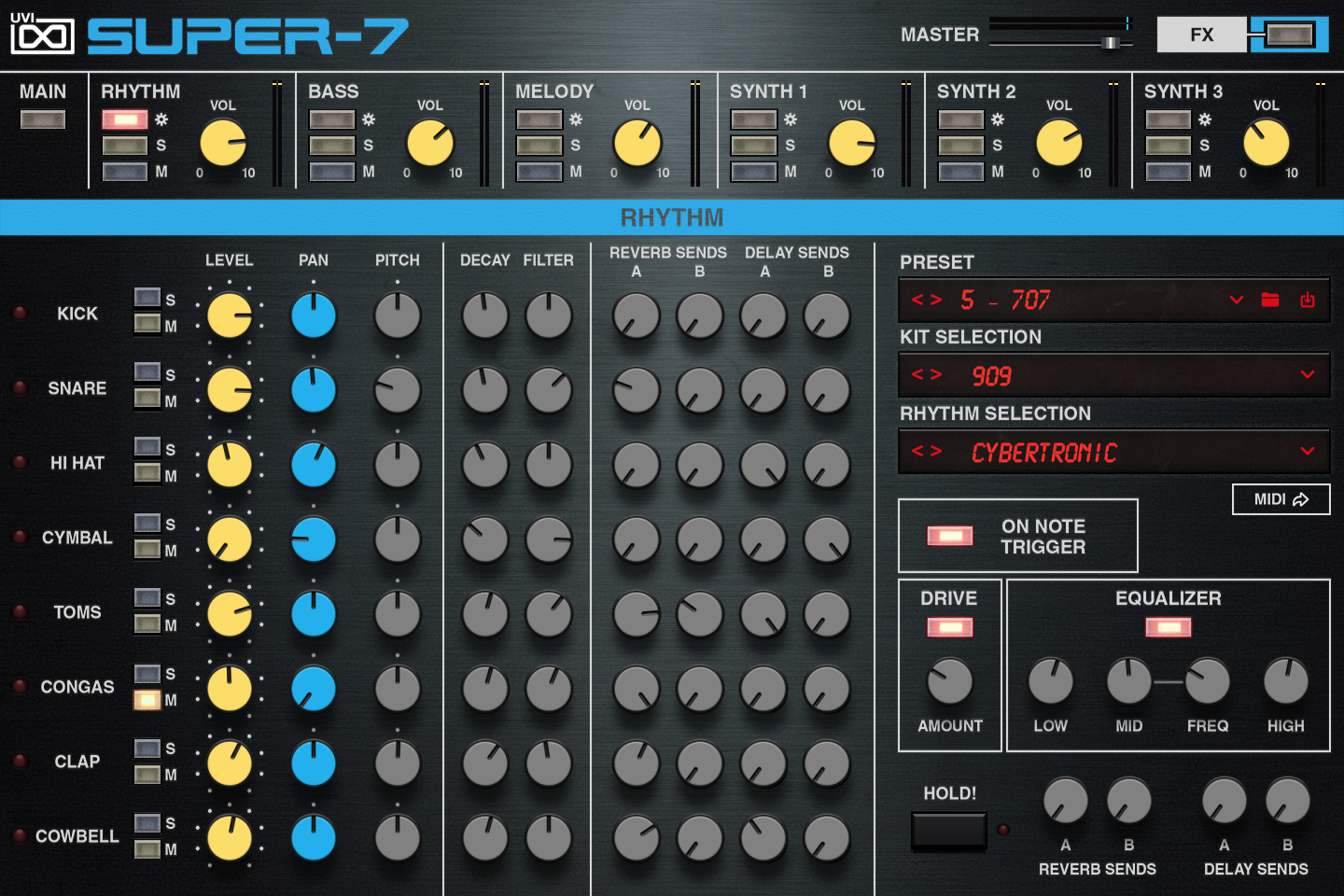Image resolution: width=1344 pixels, height=896 pixels.
Task: Click the Equalizer Freq knob
Action: [1208, 681]
